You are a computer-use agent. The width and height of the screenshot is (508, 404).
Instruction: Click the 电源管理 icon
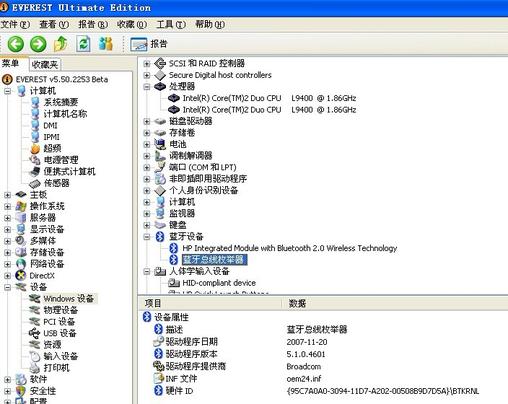pyautogui.click(x=35, y=160)
